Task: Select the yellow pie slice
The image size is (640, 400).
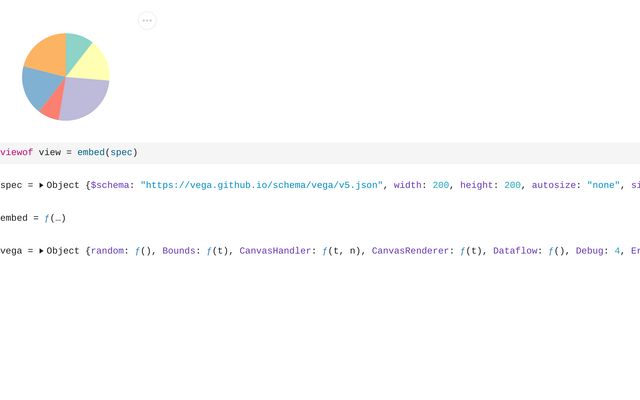Action: [x=92, y=64]
